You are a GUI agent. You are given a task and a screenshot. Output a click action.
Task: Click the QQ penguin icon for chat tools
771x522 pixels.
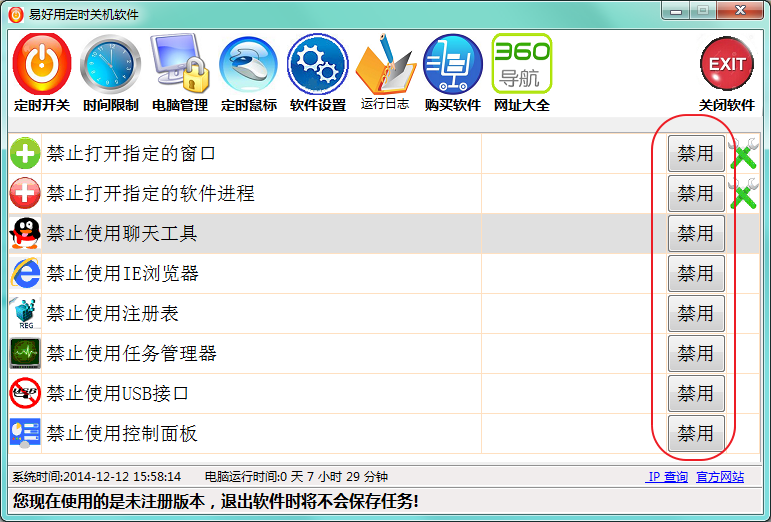click(25, 233)
